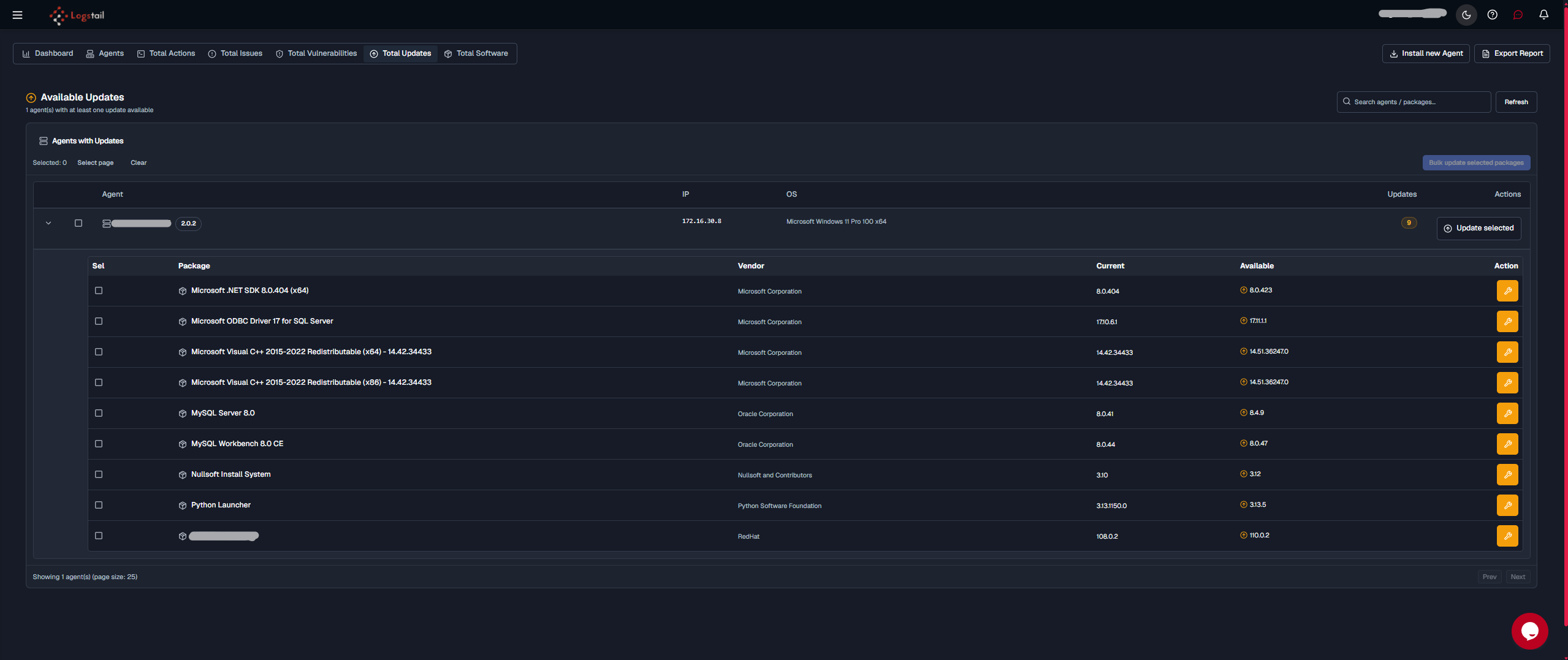Click the Update selected button
The height and width of the screenshot is (660, 1568).
coord(1479,228)
